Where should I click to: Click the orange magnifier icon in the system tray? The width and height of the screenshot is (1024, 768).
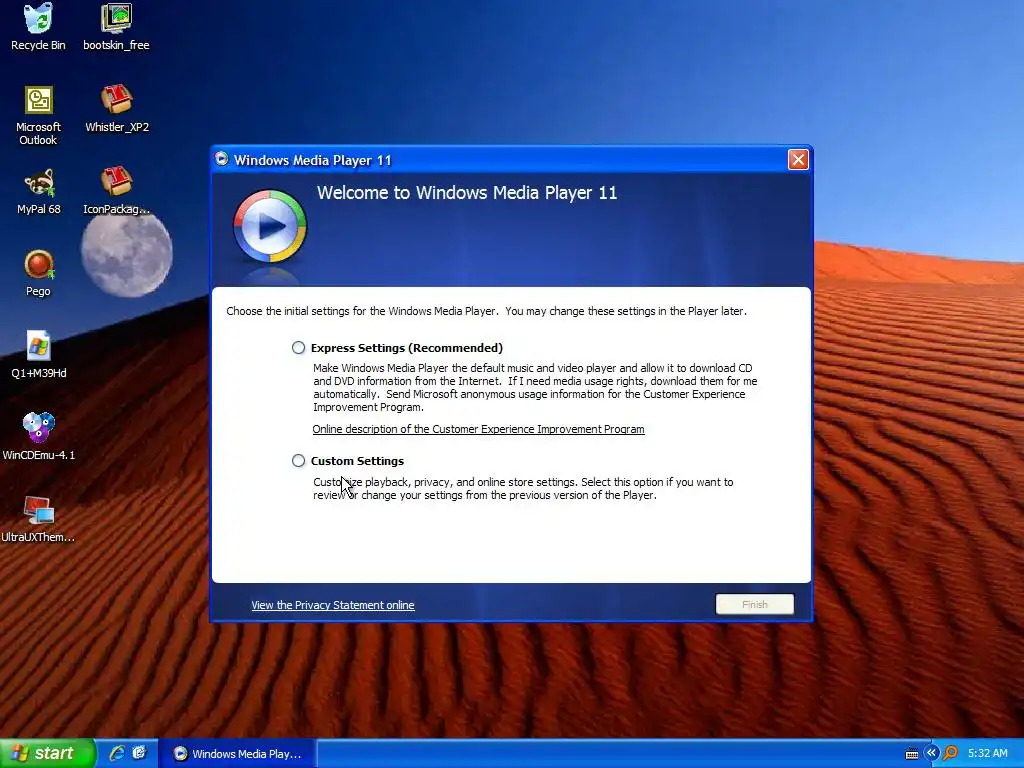point(950,753)
